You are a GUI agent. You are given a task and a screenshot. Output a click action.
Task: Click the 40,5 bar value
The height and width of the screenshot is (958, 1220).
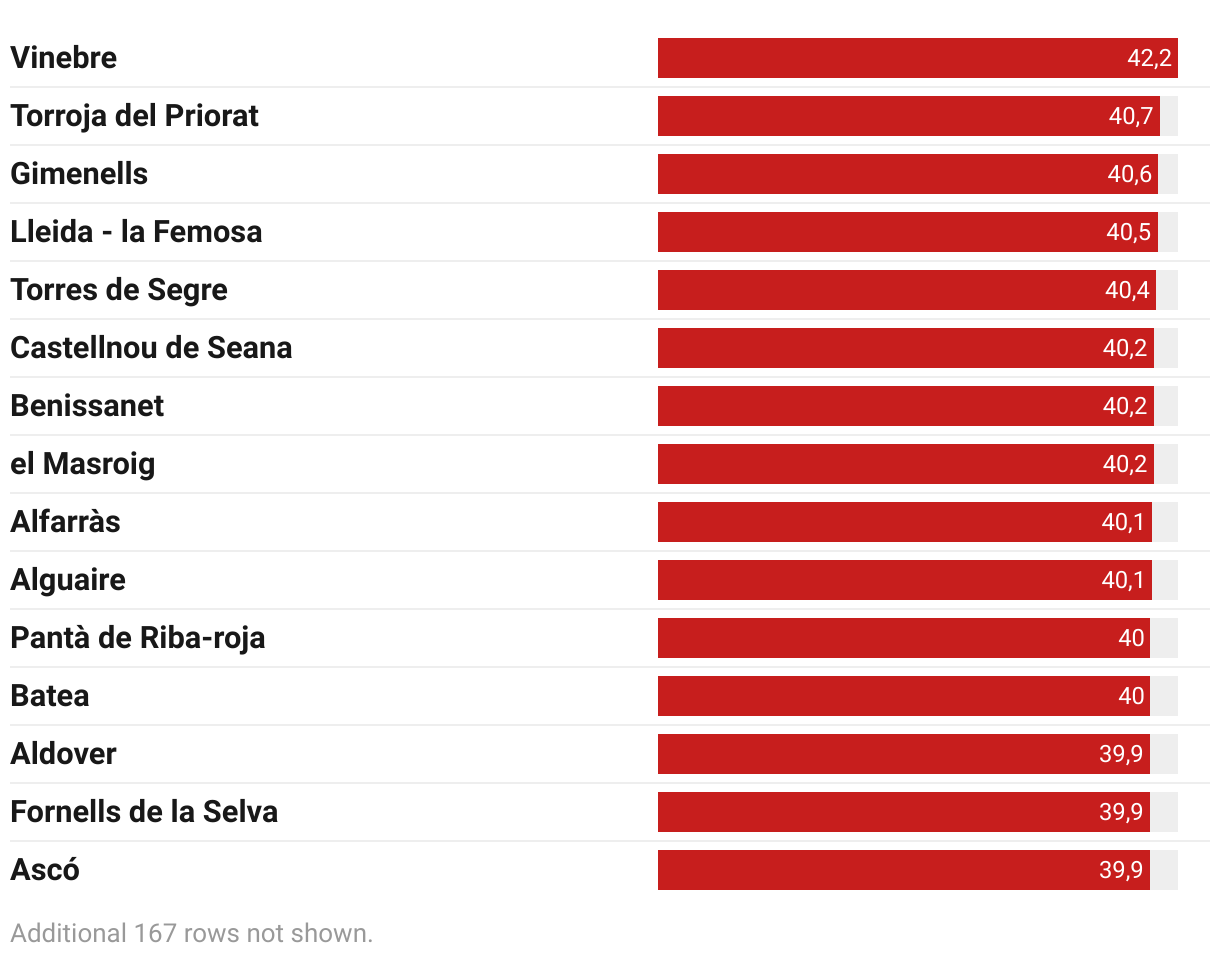click(1129, 232)
